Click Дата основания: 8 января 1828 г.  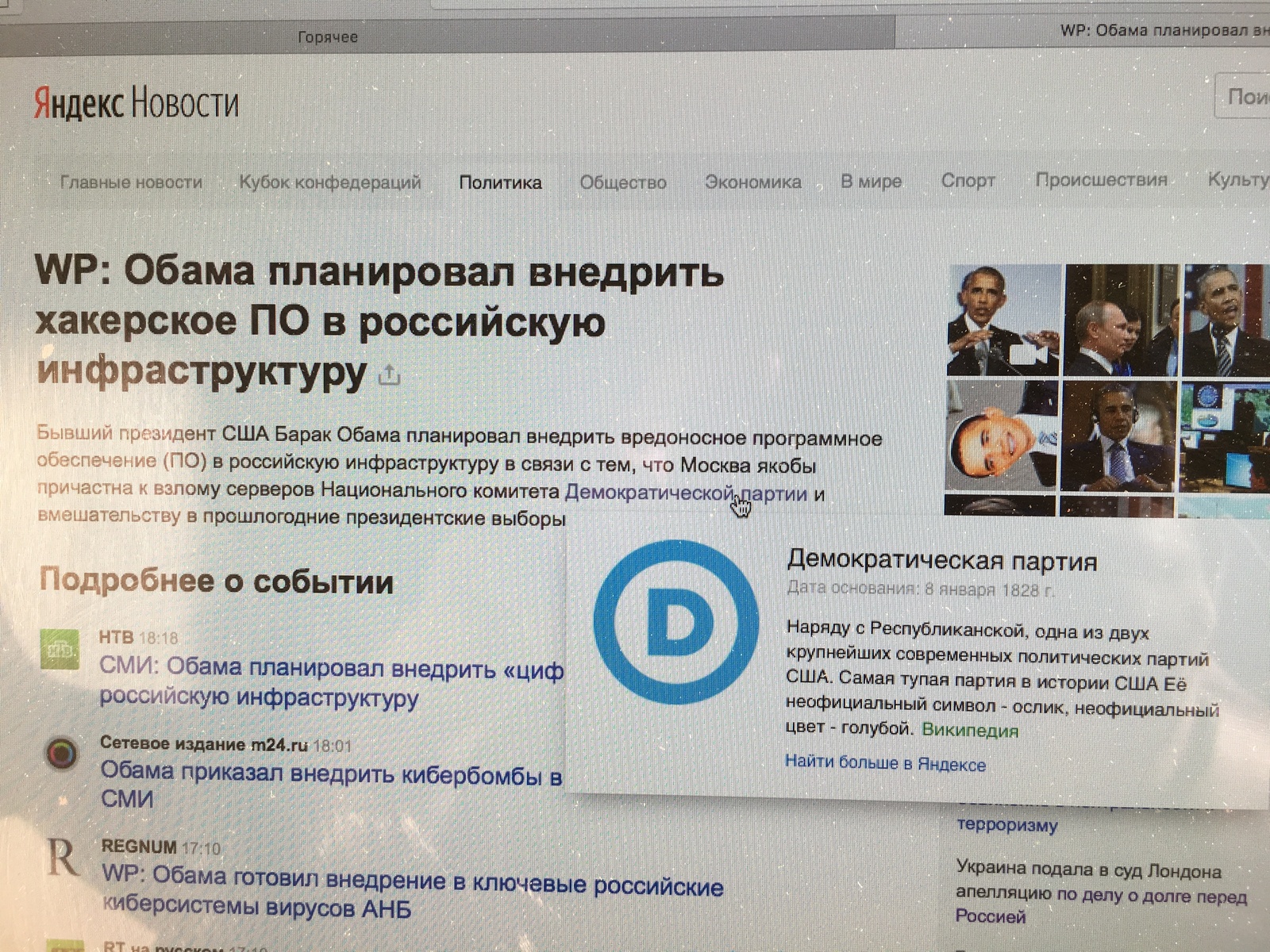tap(920, 589)
